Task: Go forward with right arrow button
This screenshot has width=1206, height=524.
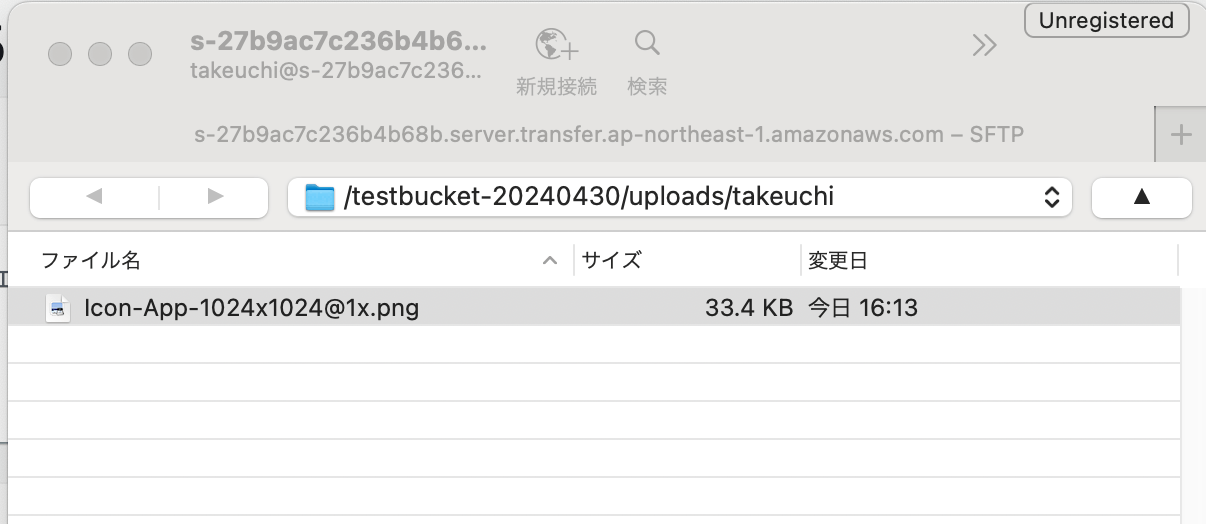Action: [214, 197]
